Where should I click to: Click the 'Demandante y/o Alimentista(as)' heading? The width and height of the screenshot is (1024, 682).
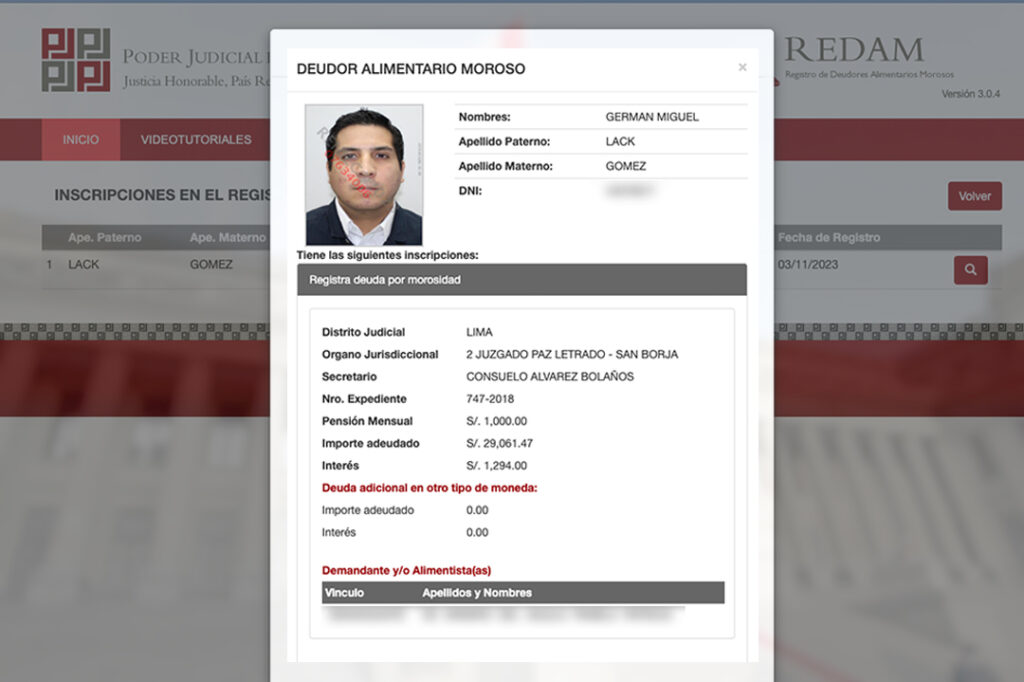click(x=406, y=570)
